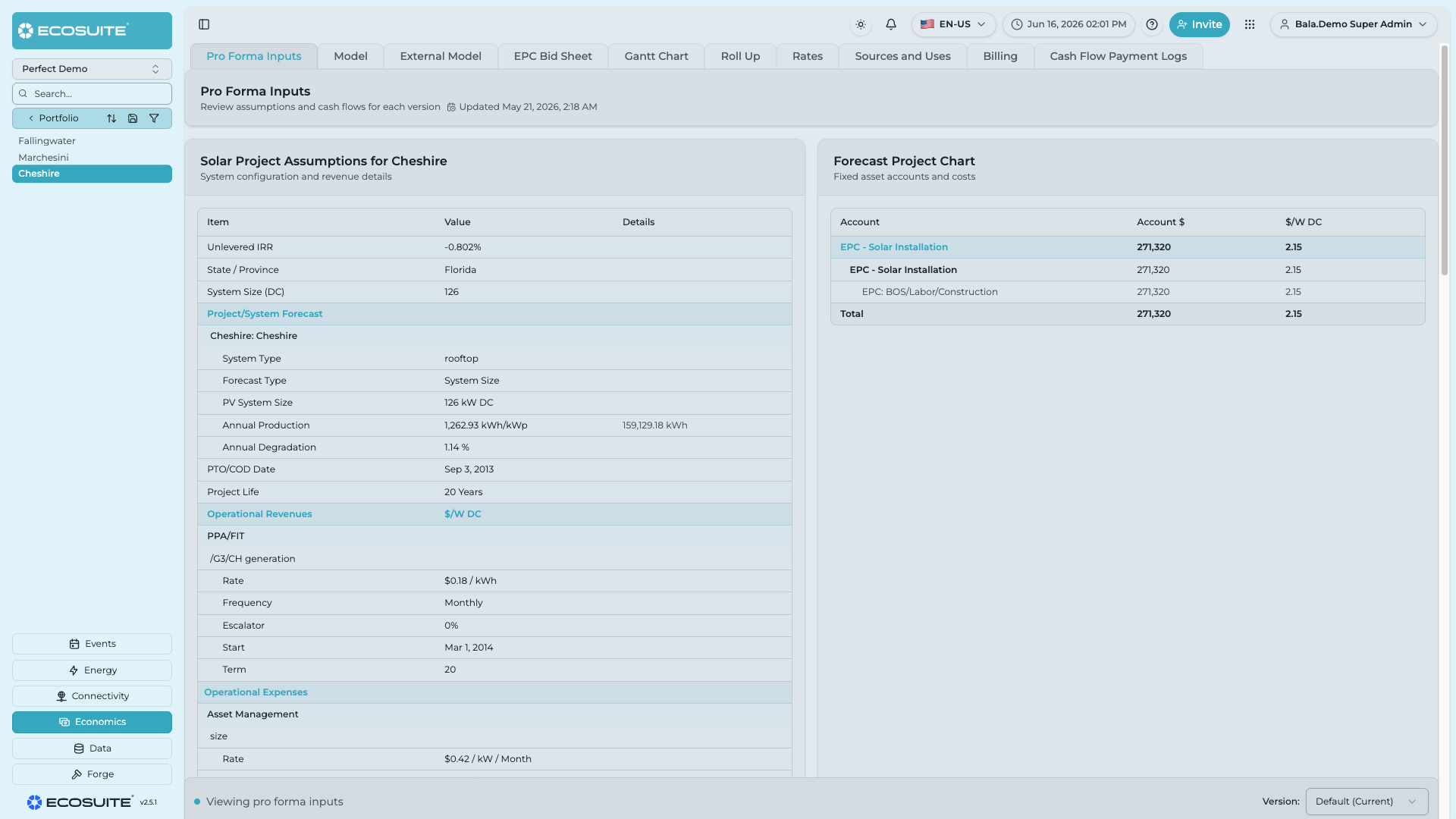
Task: Click the page vertical scrollbar
Action: [1445, 160]
